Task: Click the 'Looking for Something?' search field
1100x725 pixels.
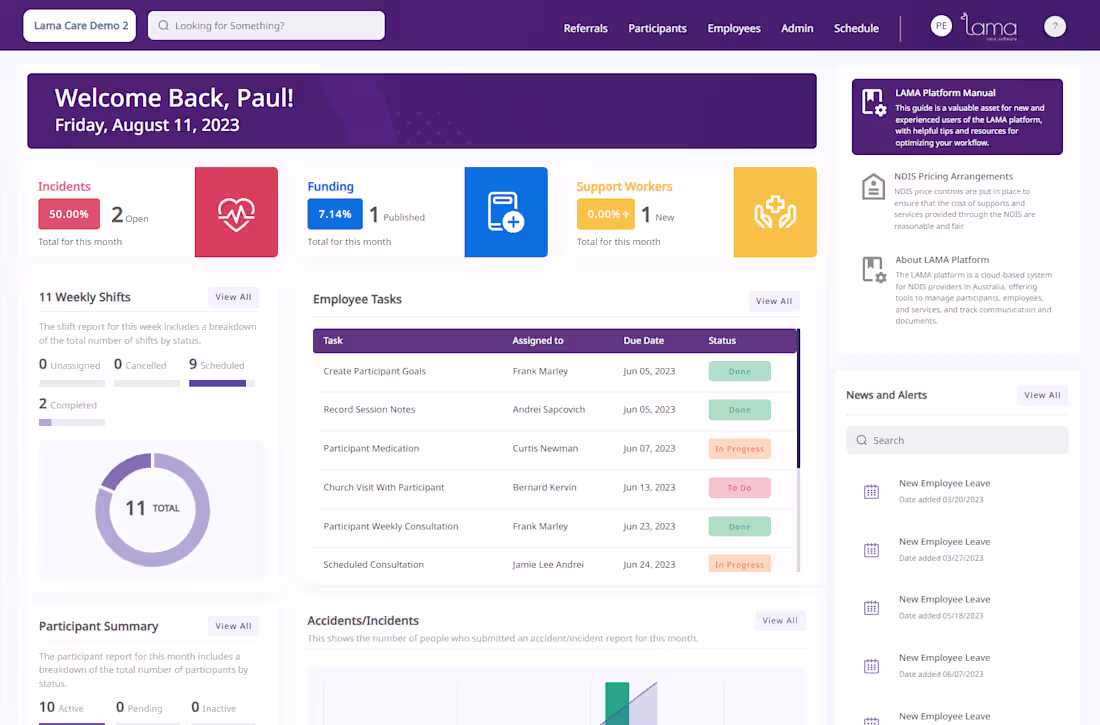Action: (266, 25)
